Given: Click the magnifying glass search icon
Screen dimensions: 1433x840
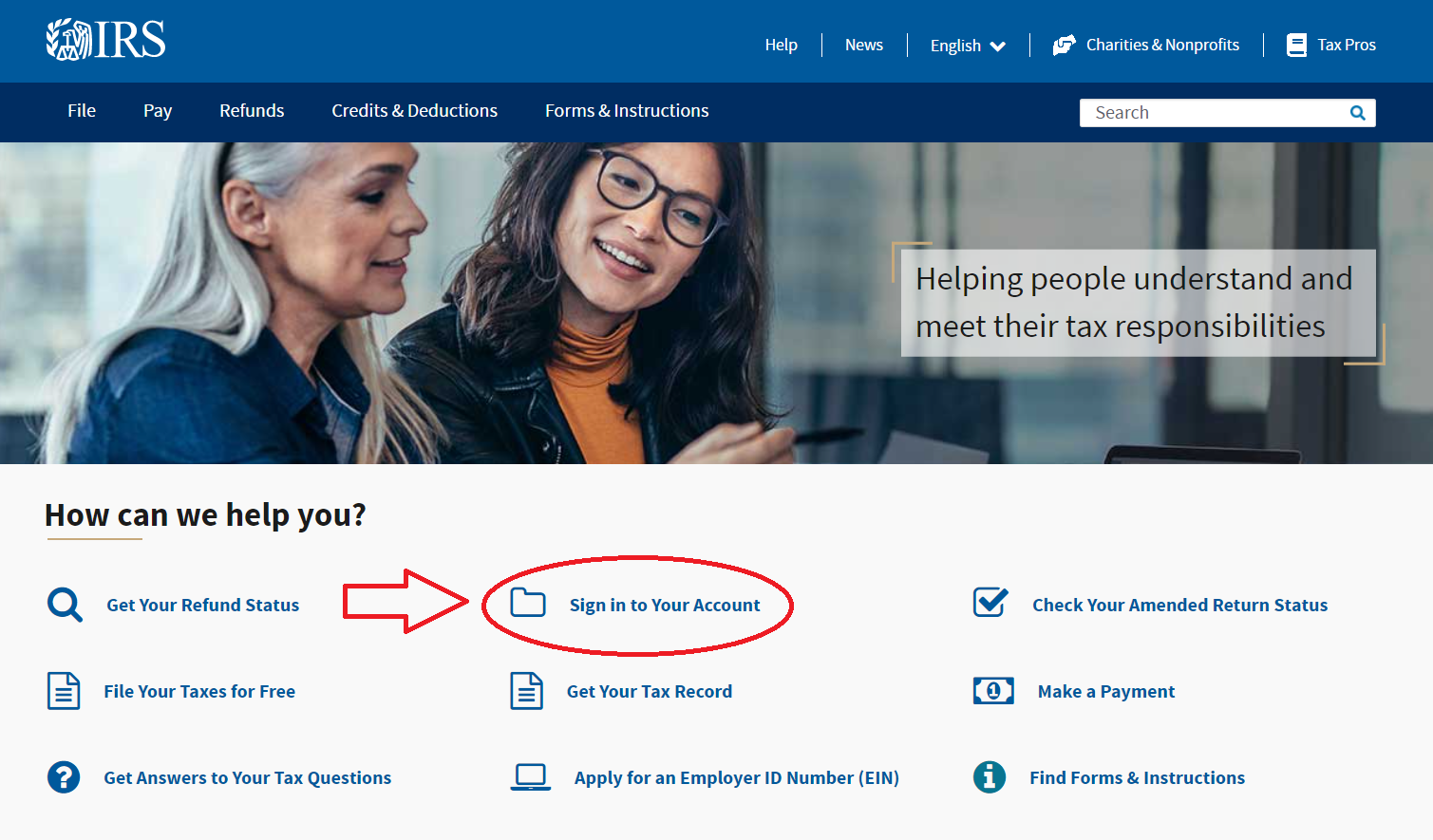Looking at the screenshot, I should pyautogui.click(x=1357, y=112).
